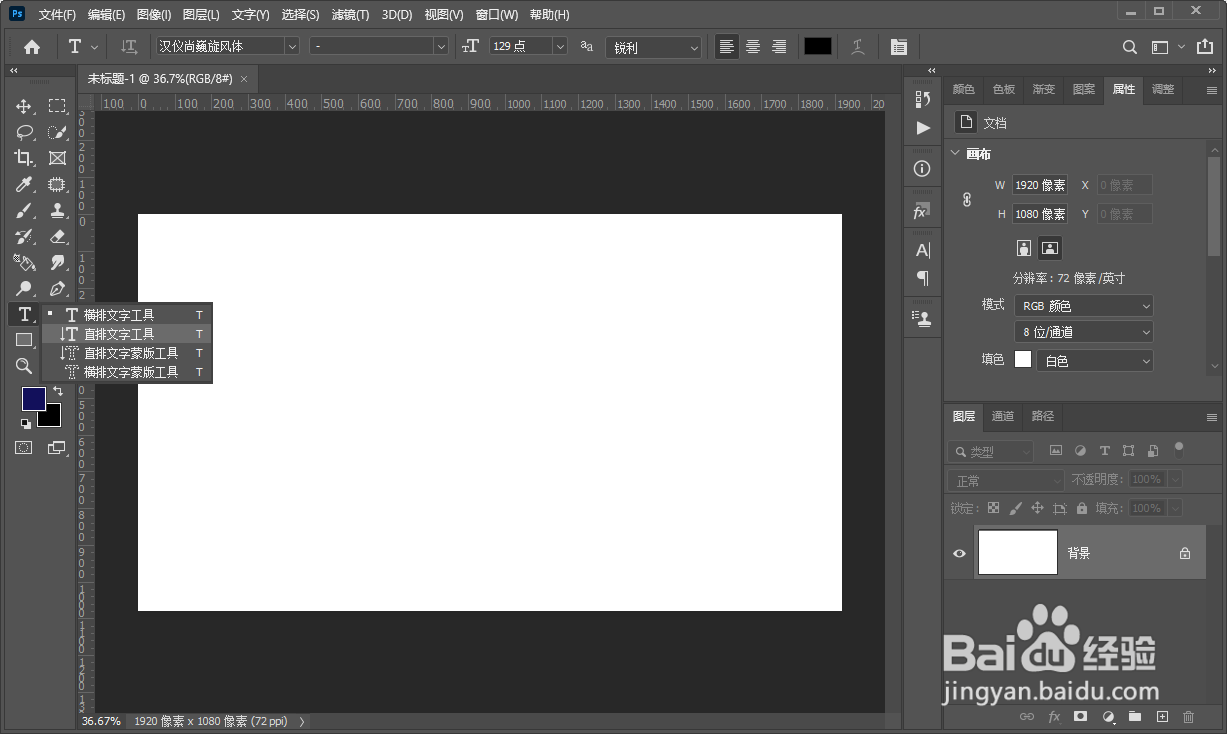This screenshot has height=734, width=1227.
Task: Select the Crop tool
Action: click(24, 158)
